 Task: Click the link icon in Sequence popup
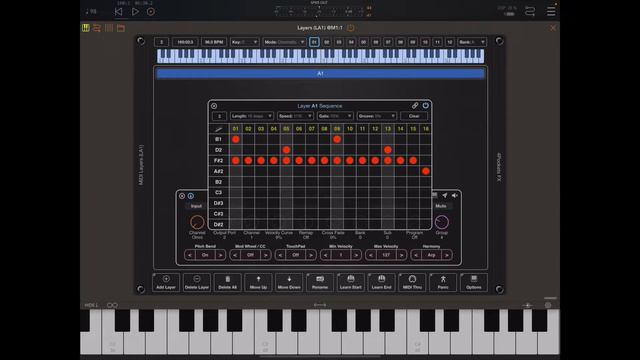[x=415, y=105]
